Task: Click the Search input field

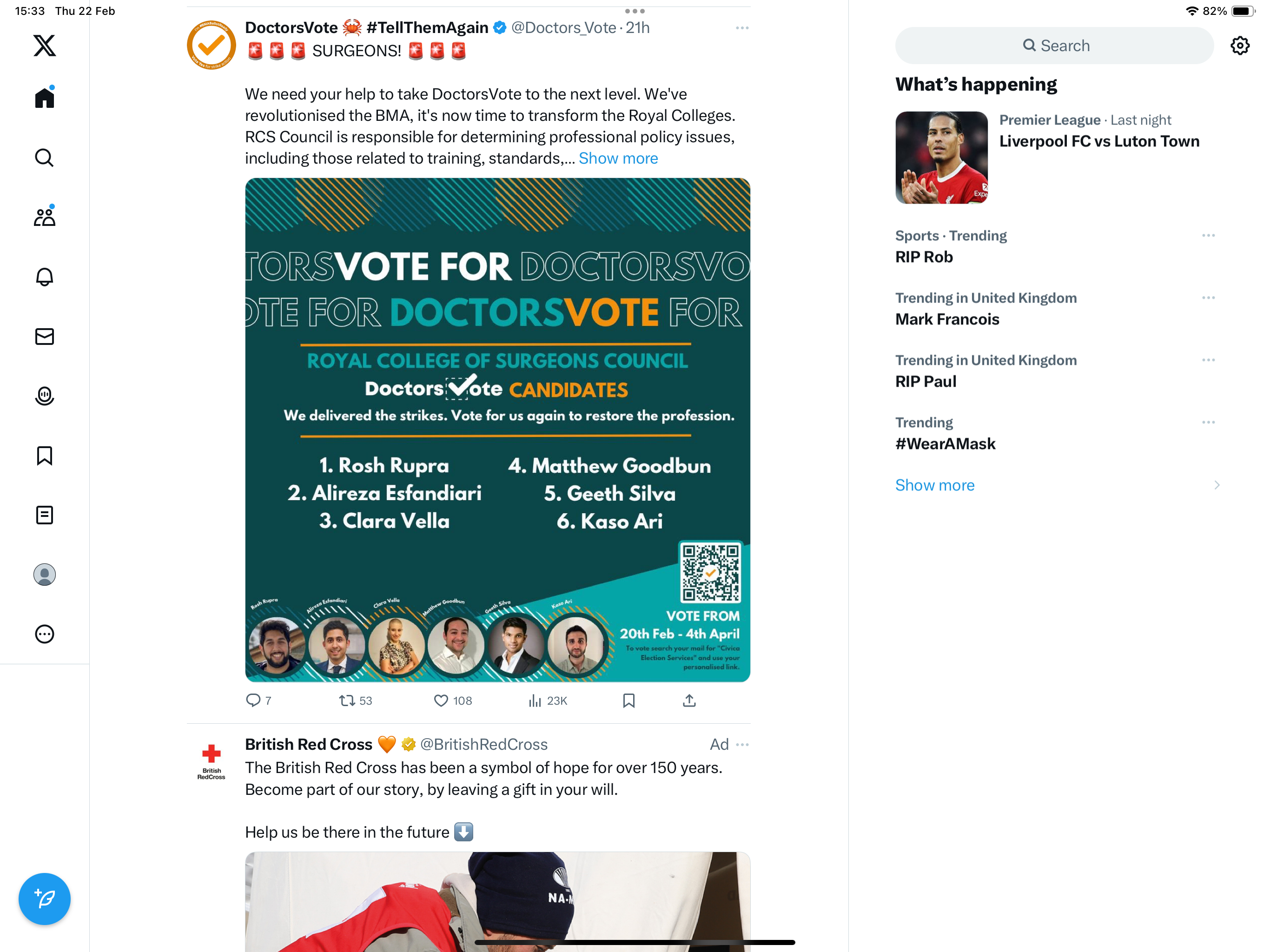Action: 1054,46
